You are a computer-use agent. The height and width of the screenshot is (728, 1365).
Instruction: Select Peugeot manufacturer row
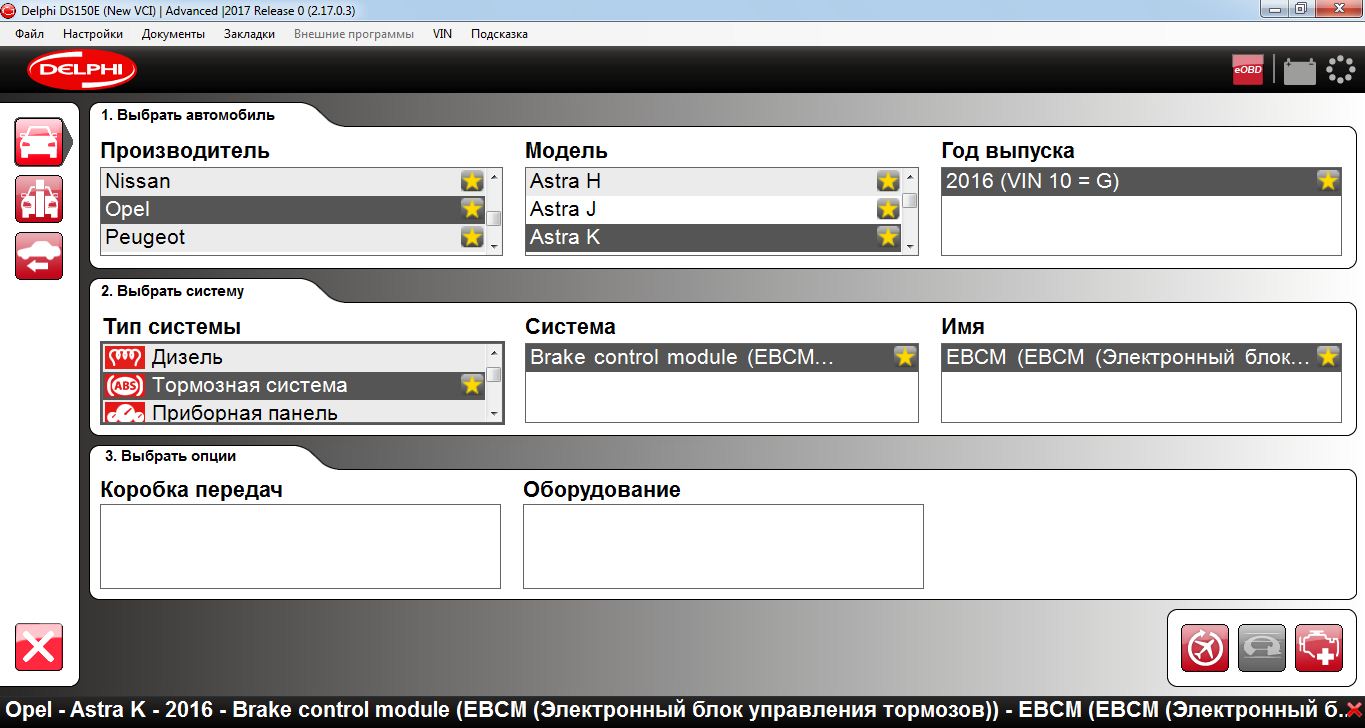pyautogui.click(x=293, y=237)
